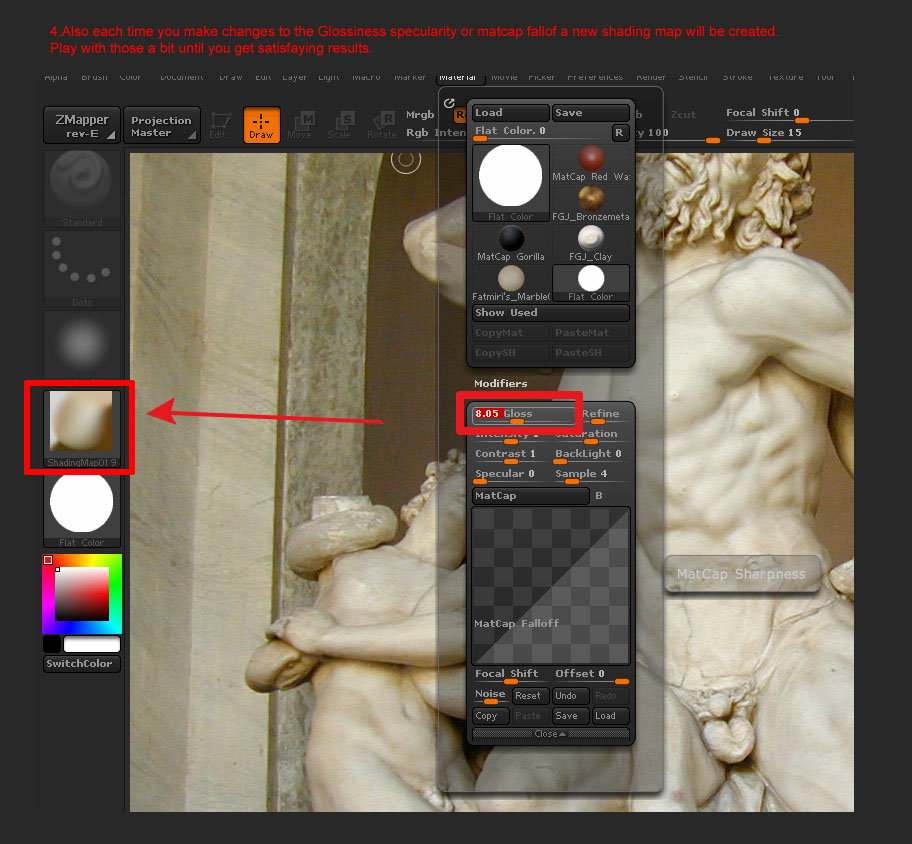
Task: Click Save under the falloff curve
Action: pyautogui.click(x=570, y=716)
